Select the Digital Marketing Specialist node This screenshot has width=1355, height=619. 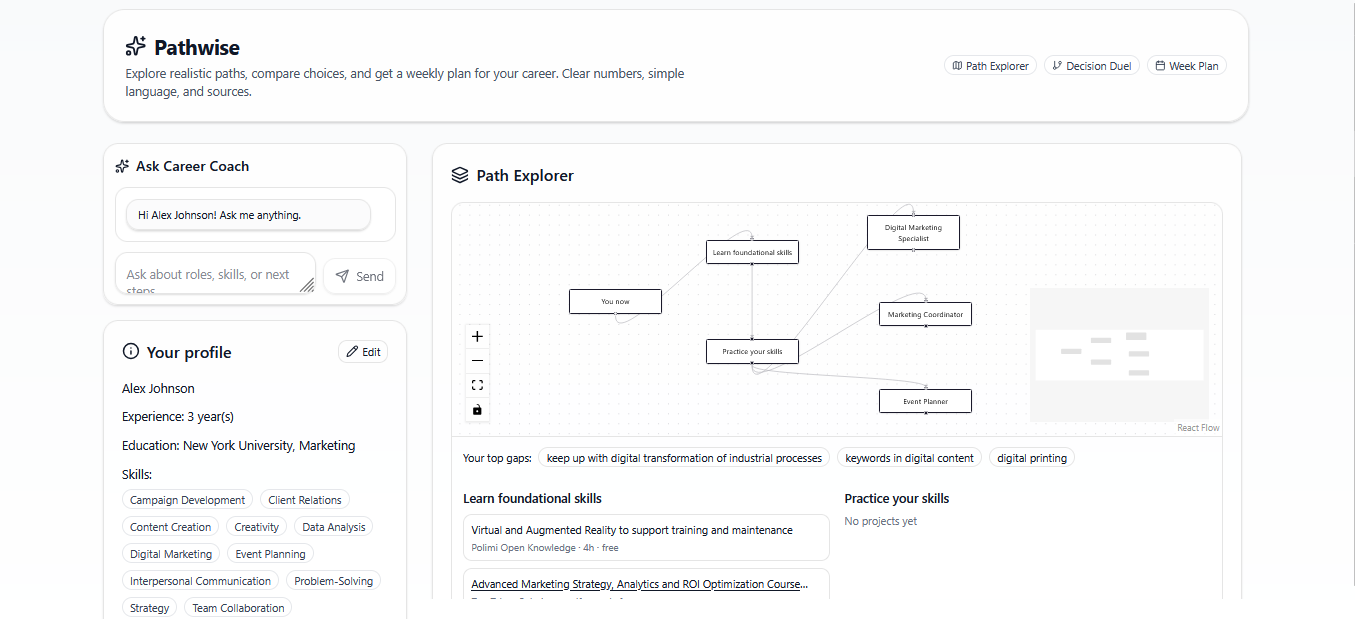click(x=912, y=233)
